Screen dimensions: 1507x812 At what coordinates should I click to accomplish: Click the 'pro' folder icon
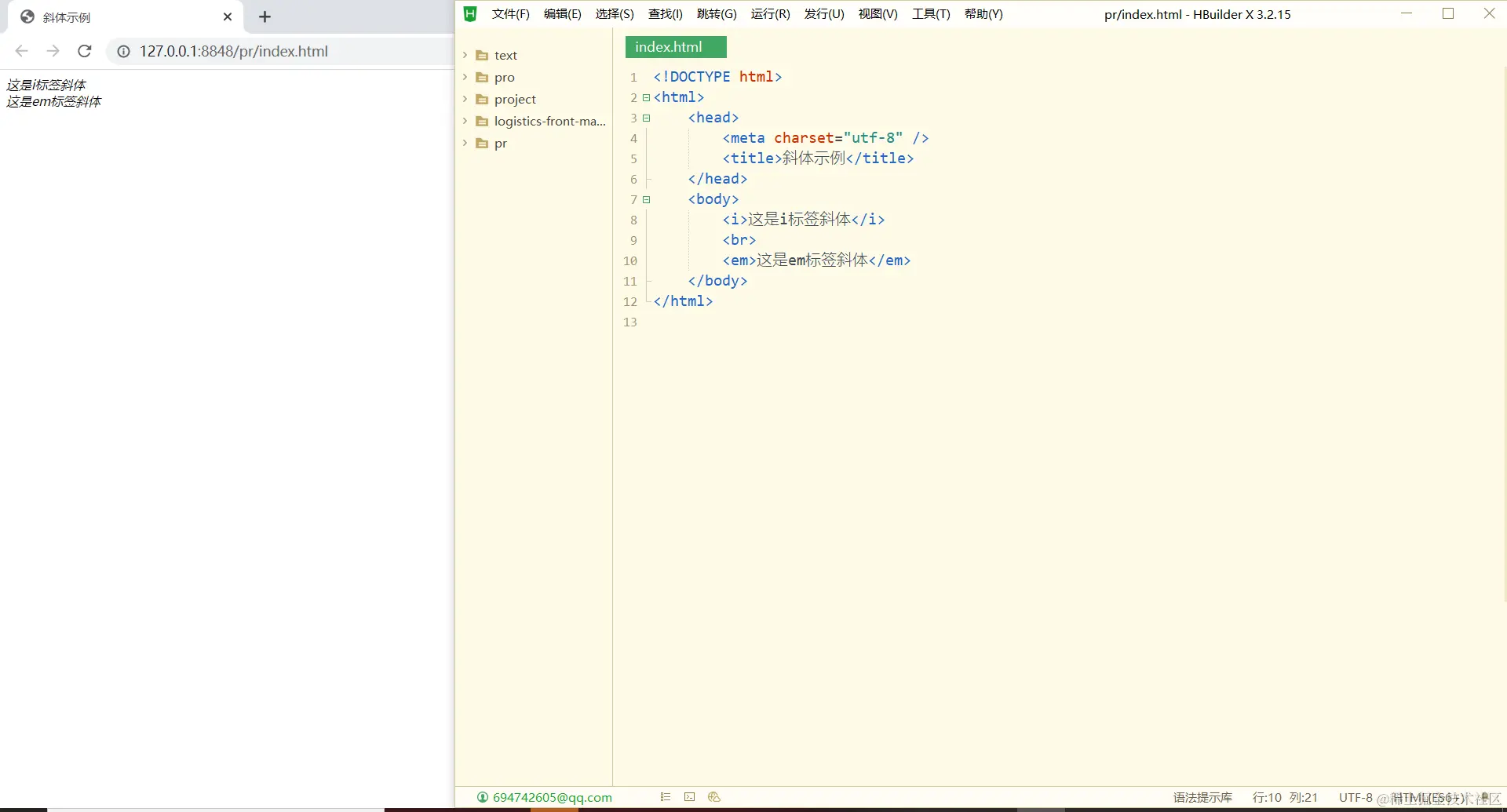(482, 78)
